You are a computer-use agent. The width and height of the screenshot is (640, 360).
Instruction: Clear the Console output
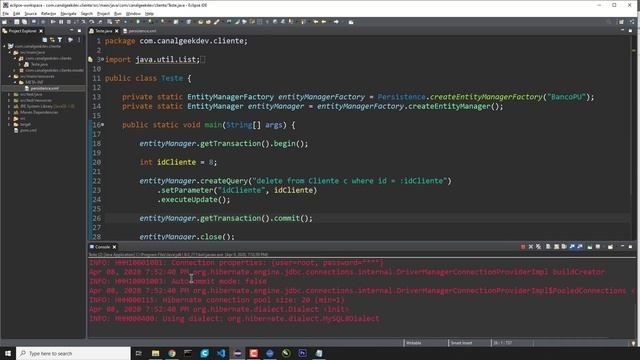[548, 247]
